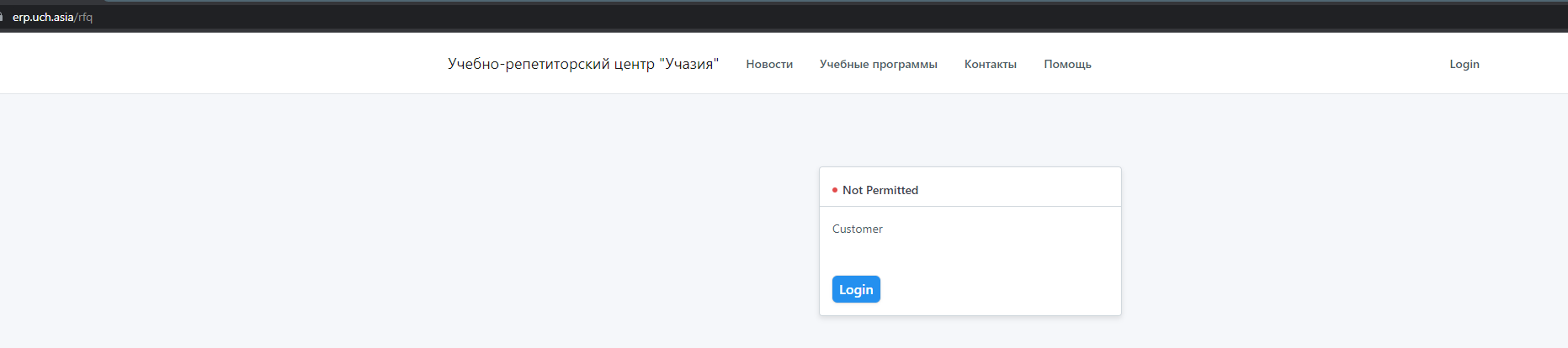Click the Not Permitted heading text
Screen dimensions: 1568x348
coord(880,190)
